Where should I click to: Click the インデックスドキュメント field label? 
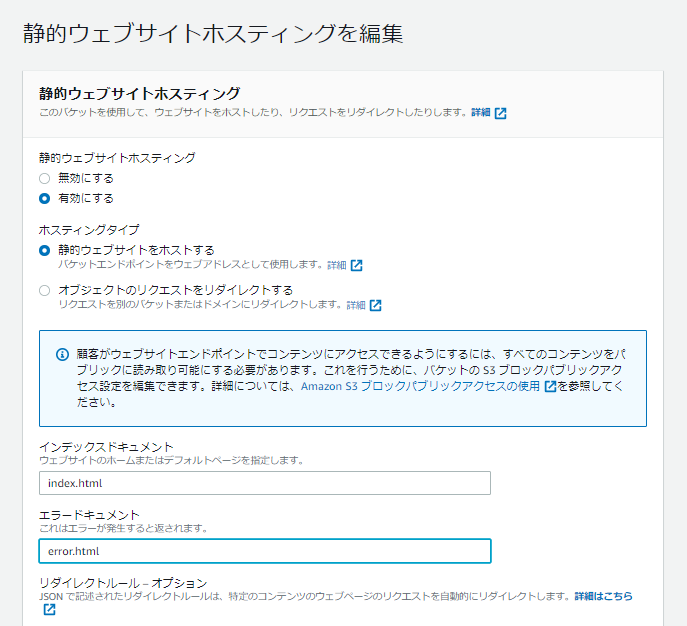pyautogui.click(x=106, y=446)
